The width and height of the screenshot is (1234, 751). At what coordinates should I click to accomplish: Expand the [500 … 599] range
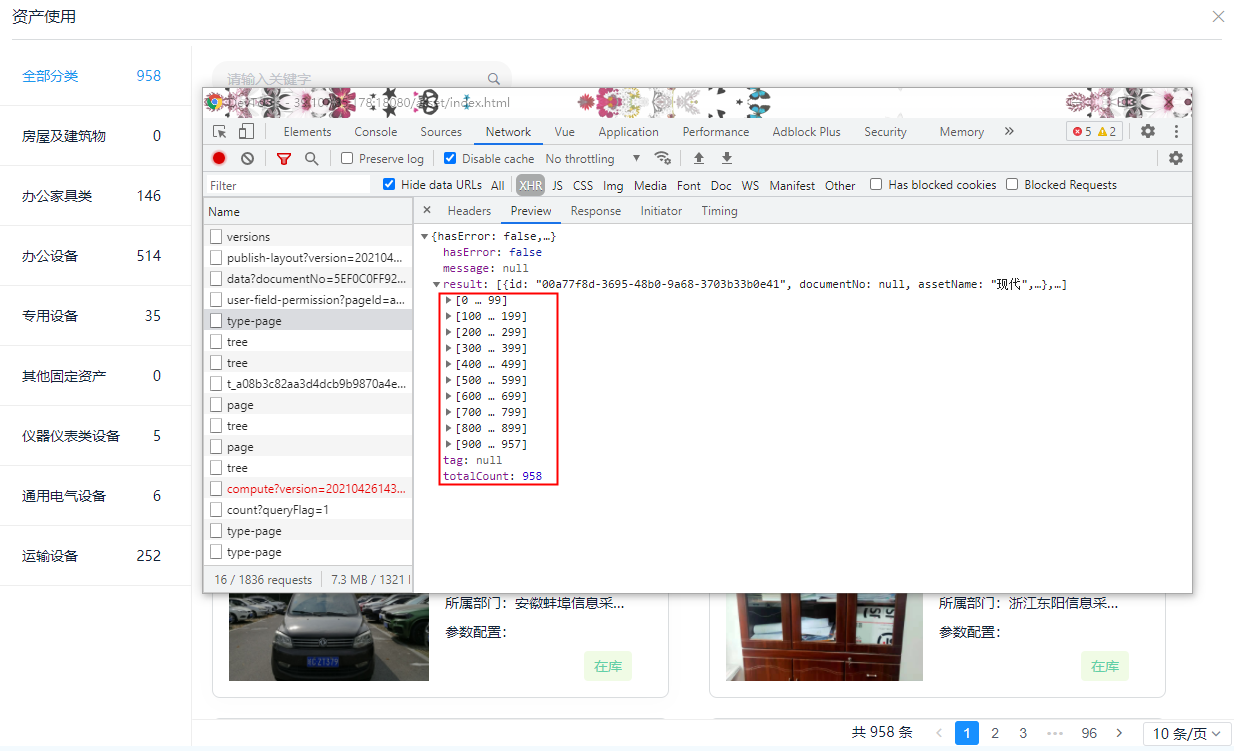[x=449, y=380]
